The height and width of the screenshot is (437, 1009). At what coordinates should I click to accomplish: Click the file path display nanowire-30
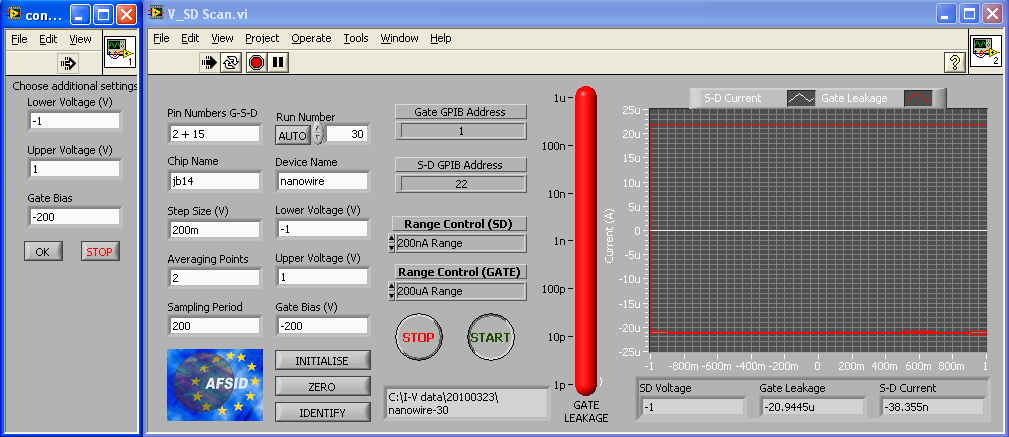(466, 404)
